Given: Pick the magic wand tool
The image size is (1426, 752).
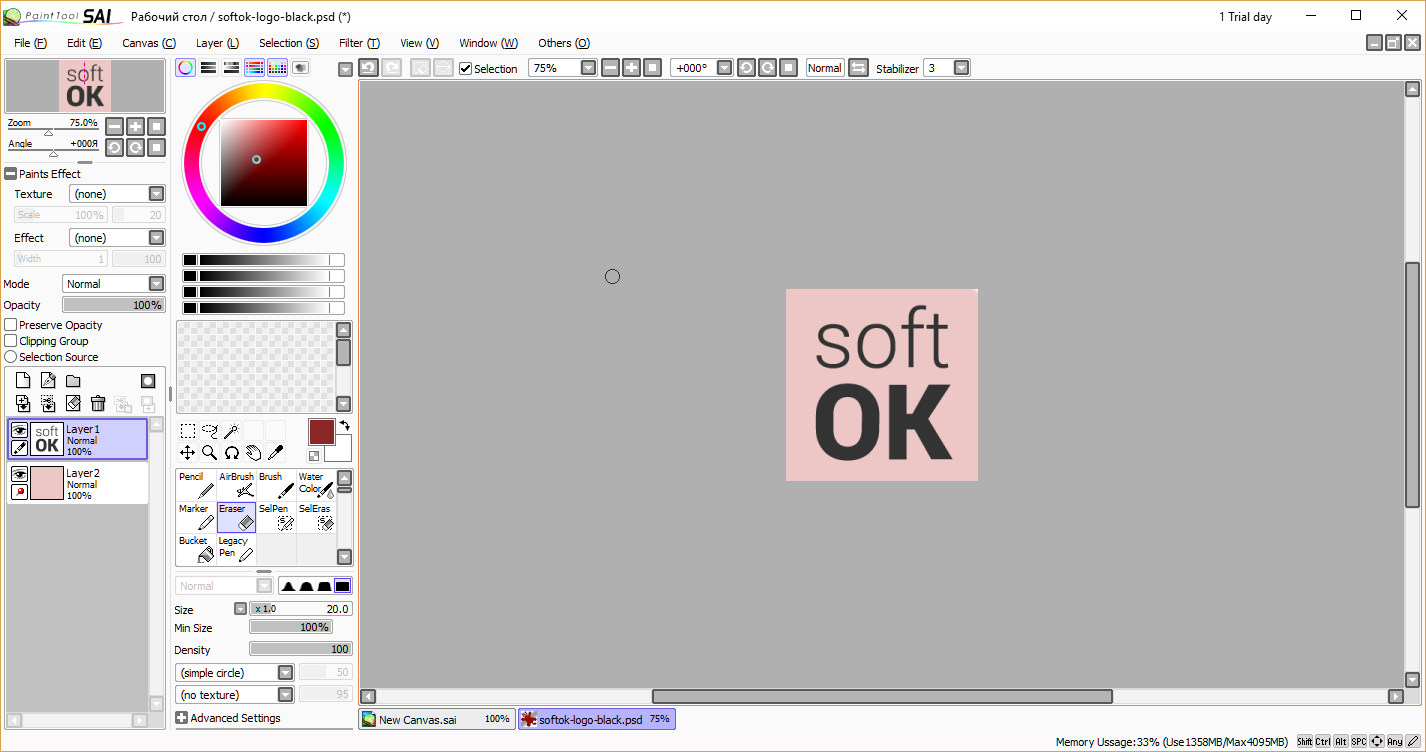Looking at the screenshot, I should (x=231, y=431).
